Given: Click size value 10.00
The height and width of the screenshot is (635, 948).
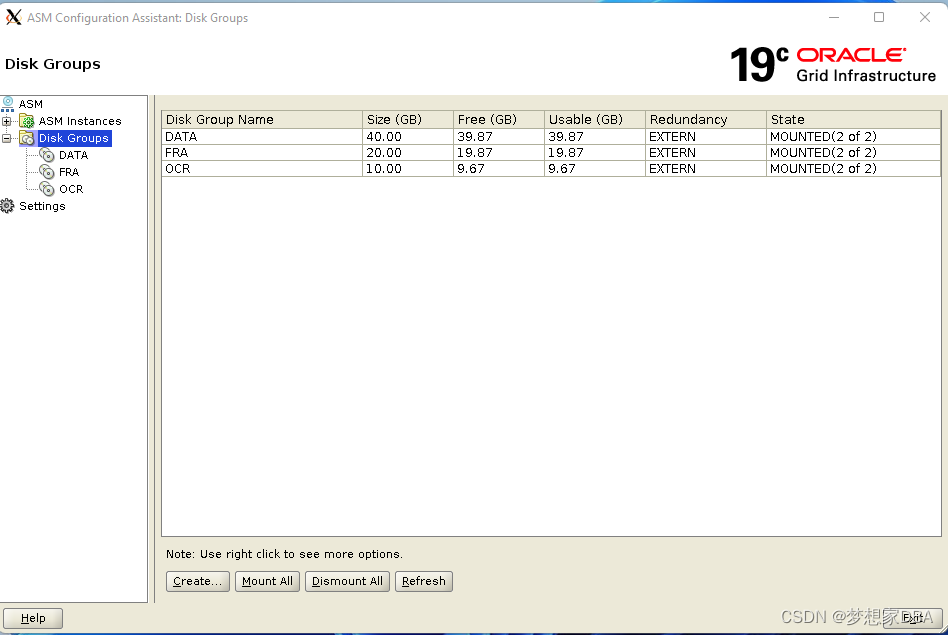Looking at the screenshot, I should 384,169.
